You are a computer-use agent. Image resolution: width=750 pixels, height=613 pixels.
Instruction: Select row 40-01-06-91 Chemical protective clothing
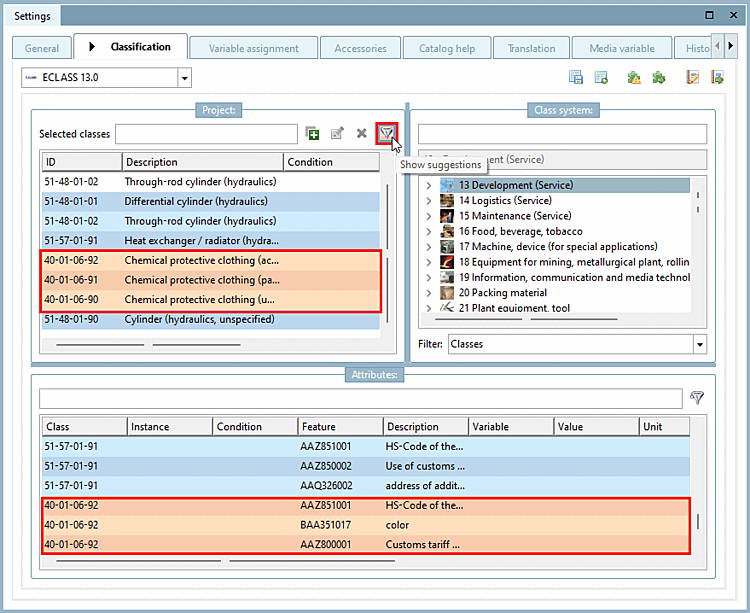[x=210, y=280]
